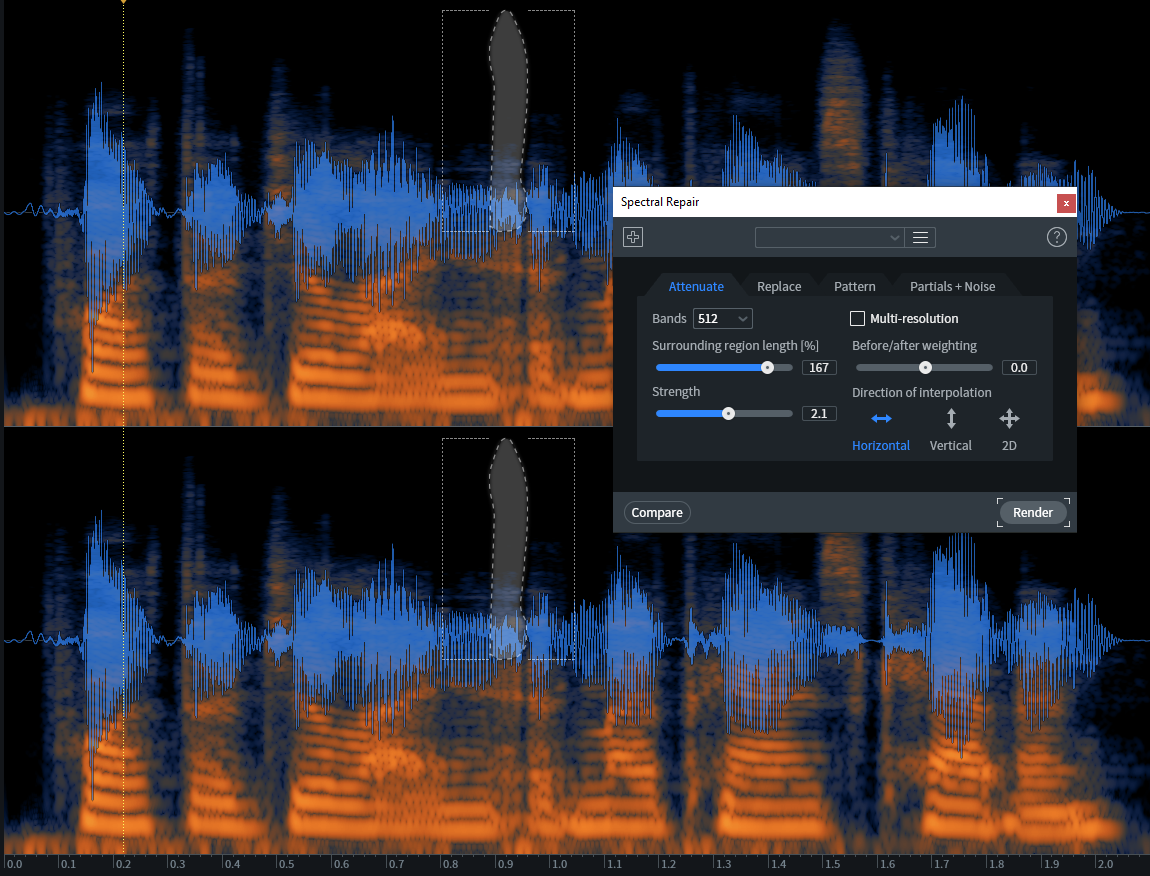
Task: Adjust the Strength slider handle
Action: coord(728,414)
